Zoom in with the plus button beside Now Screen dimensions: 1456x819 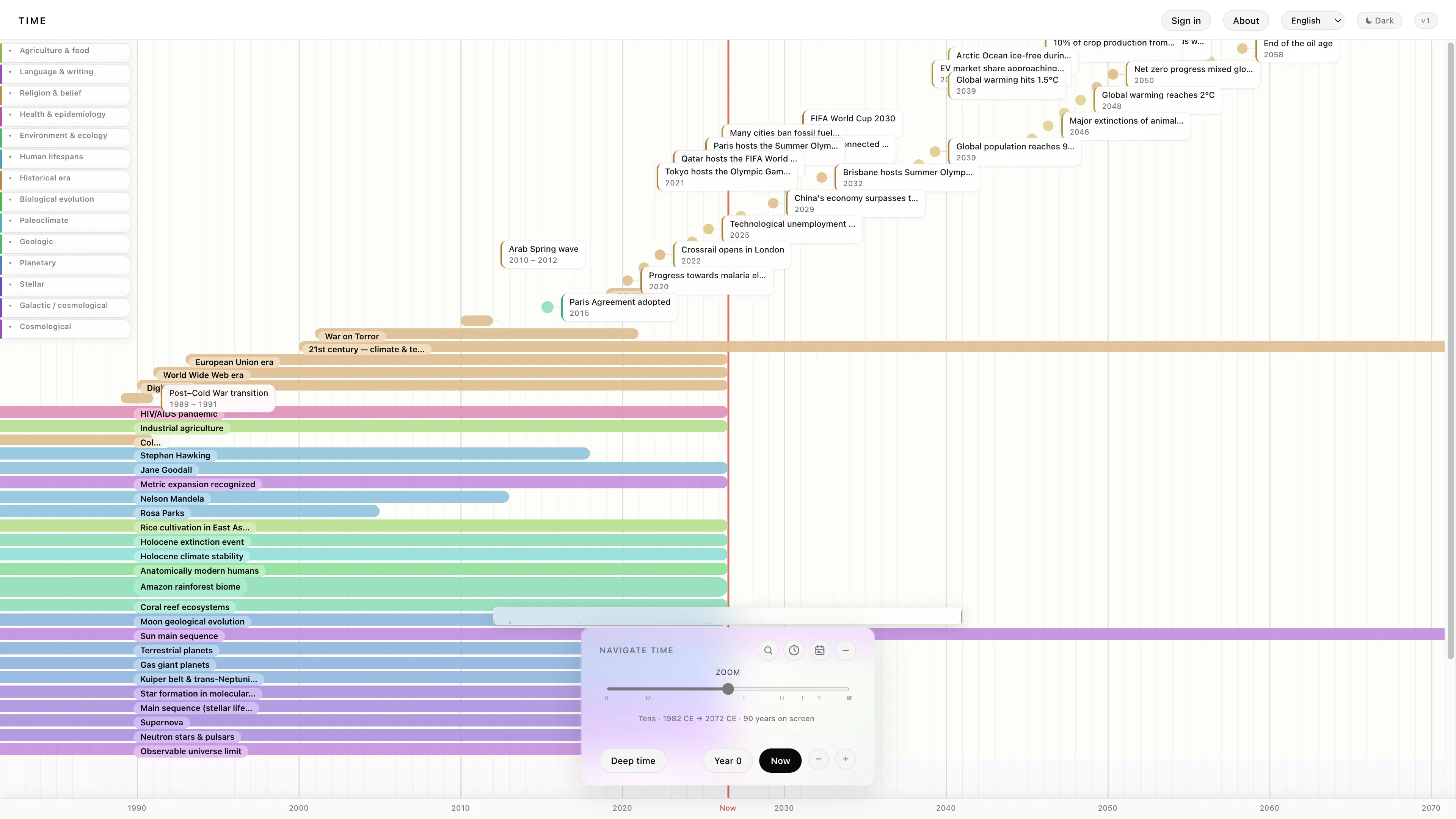pyautogui.click(x=846, y=759)
